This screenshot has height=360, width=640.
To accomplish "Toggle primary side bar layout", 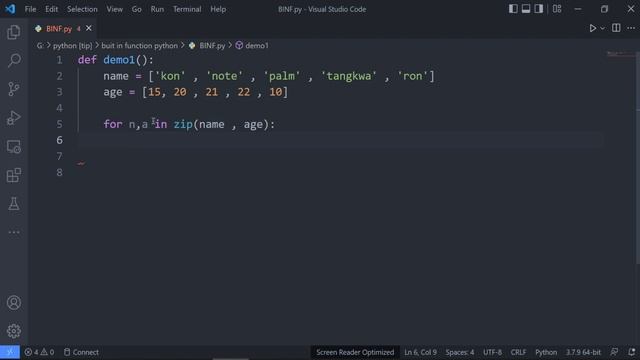I will (513, 9).
